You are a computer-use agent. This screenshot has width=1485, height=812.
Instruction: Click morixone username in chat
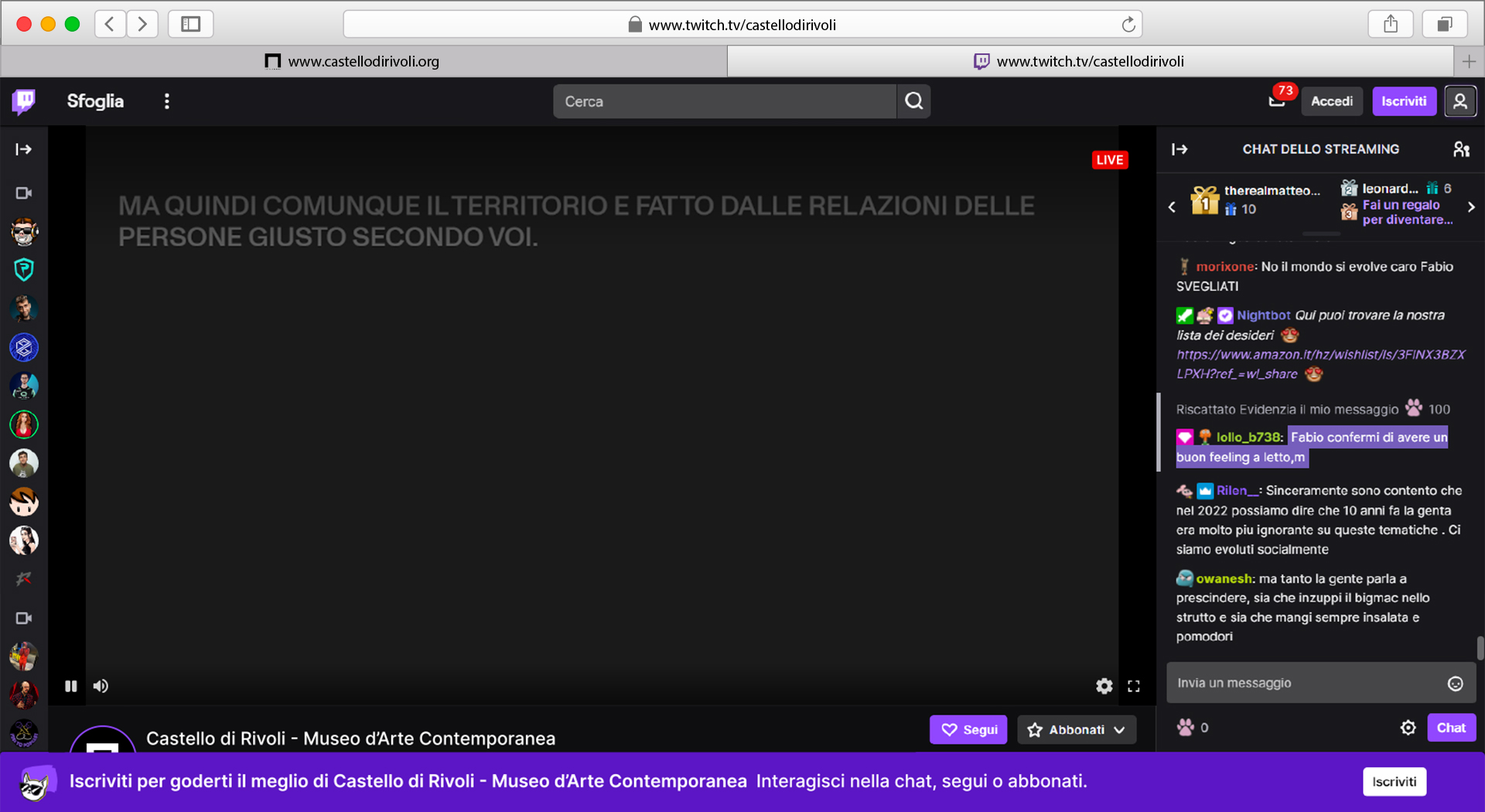click(1225, 266)
